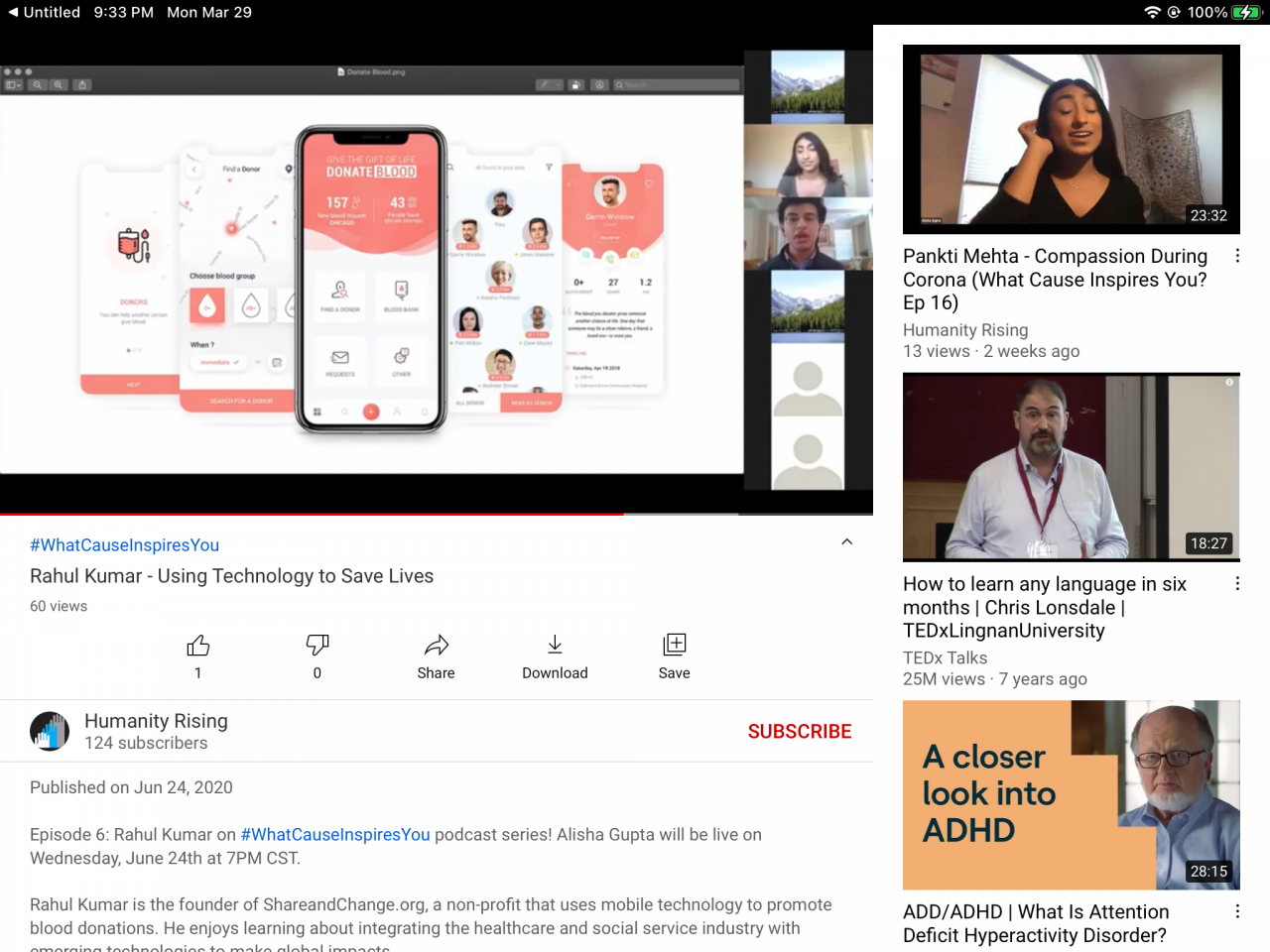Select the '13 views · 2 weeks ago' text
The image size is (1270, 952).
(991, 351)
